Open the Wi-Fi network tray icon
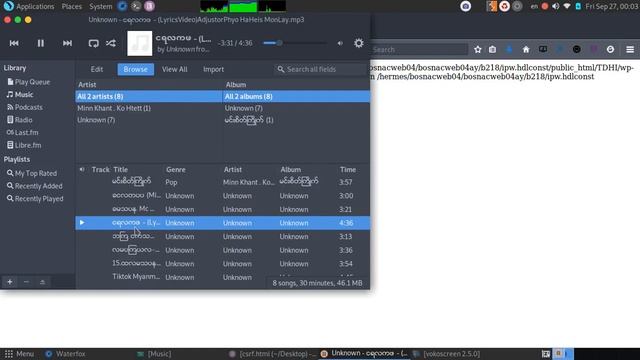 567,6
